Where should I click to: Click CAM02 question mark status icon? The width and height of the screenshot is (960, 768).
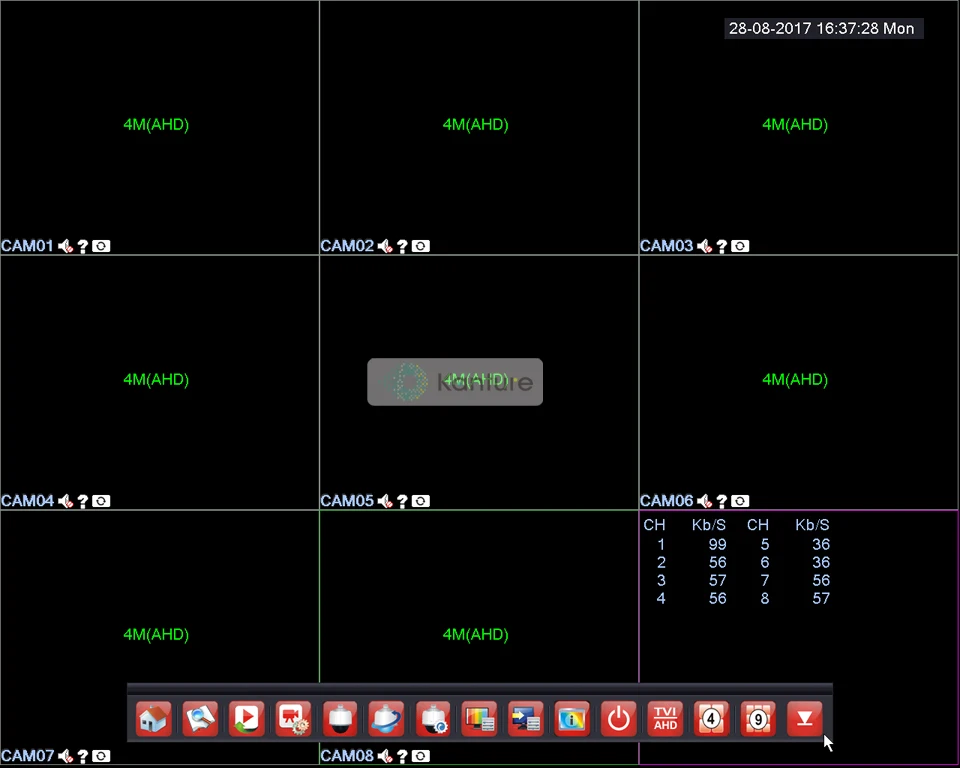click(402, 246)
